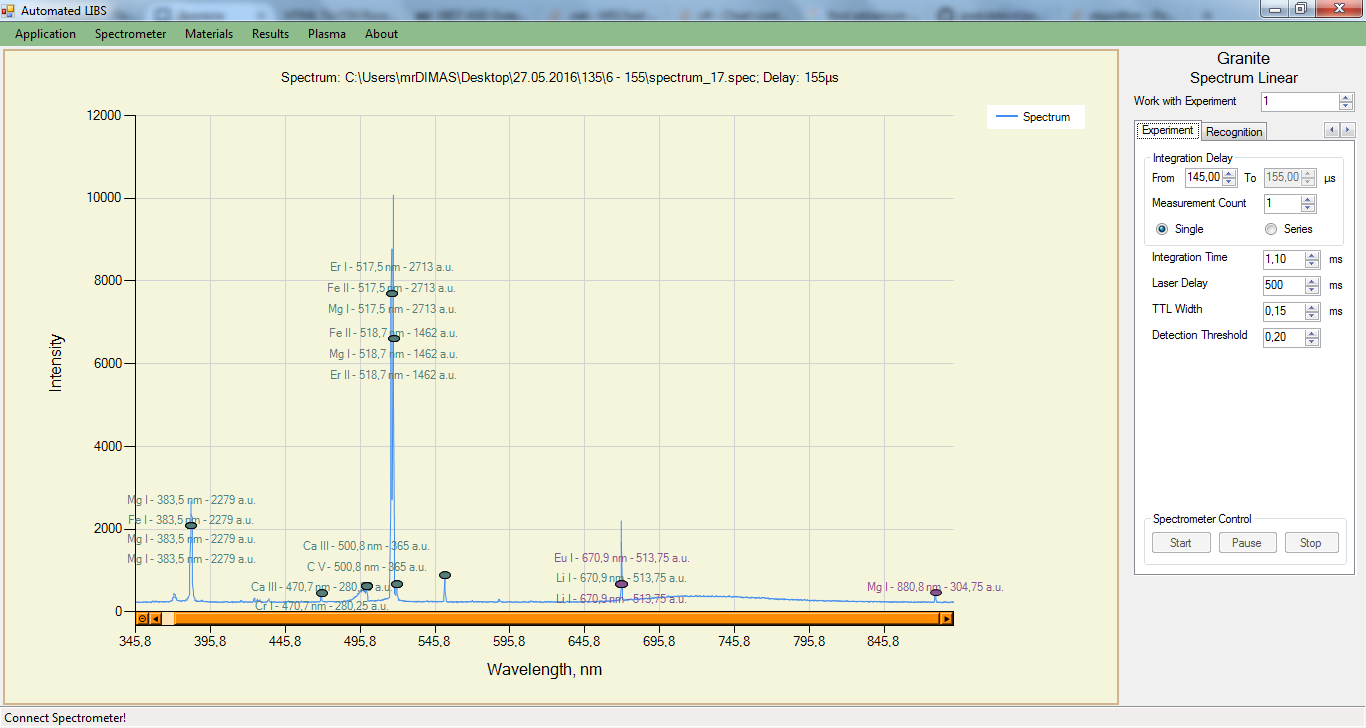The height and width of the screenshot is (728, 1366).
Task: Click the chart scrollbar right arrow
Action: pos(945,619)
